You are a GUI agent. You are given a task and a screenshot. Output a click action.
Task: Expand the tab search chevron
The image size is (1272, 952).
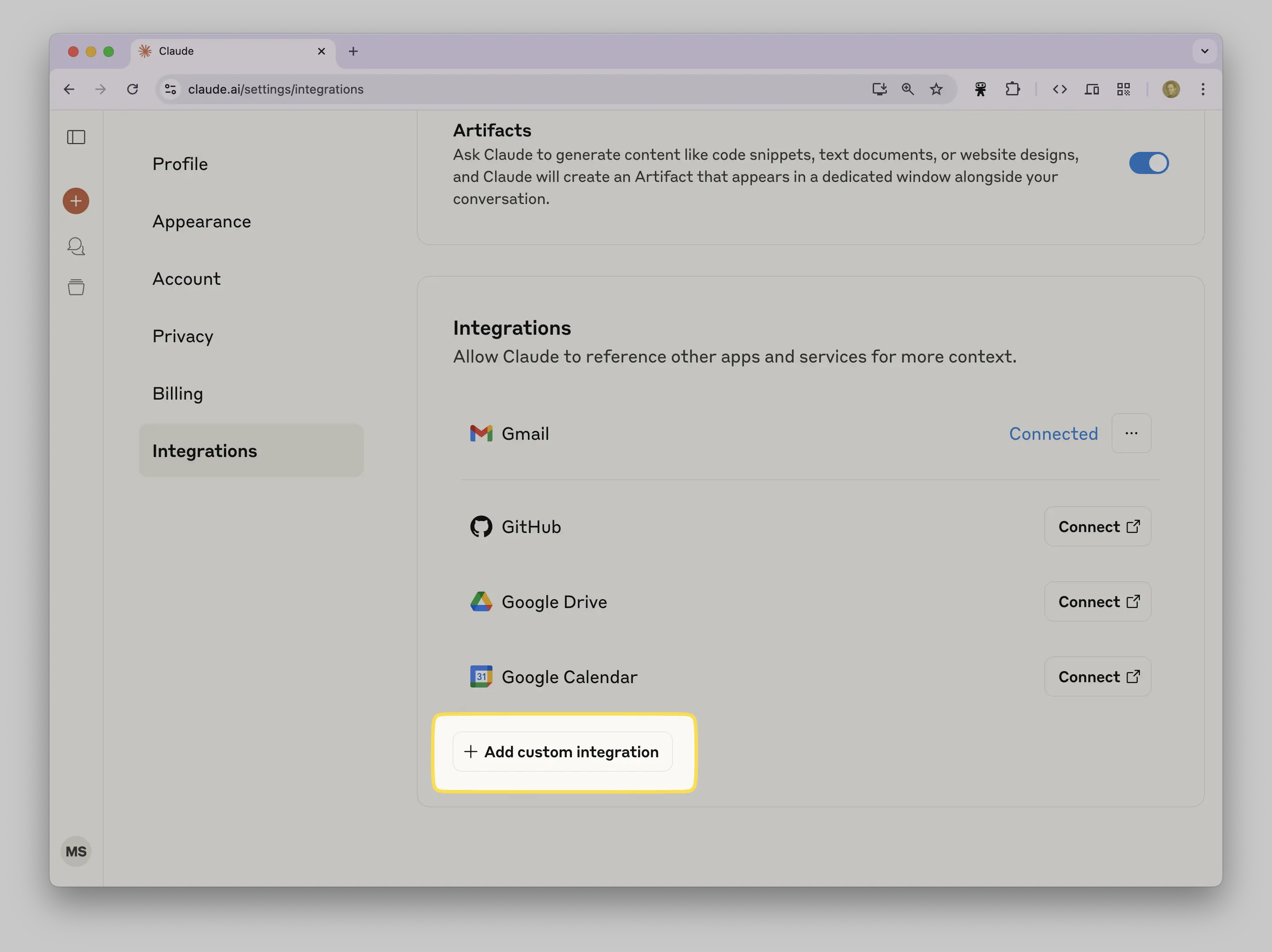click(x=1204, y=51)
